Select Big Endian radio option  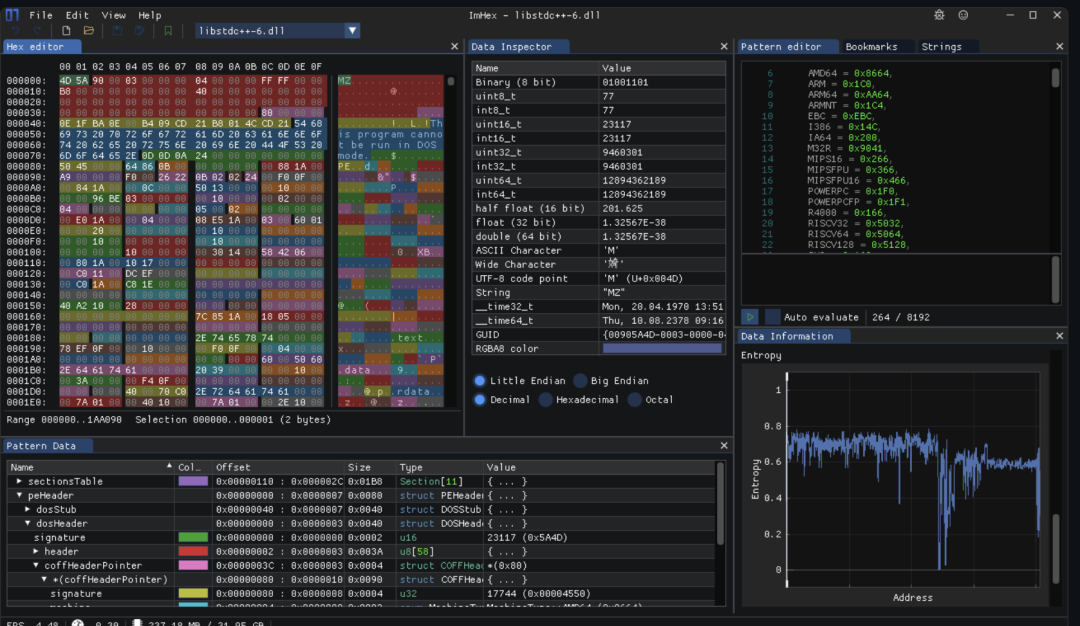[581, 380]
